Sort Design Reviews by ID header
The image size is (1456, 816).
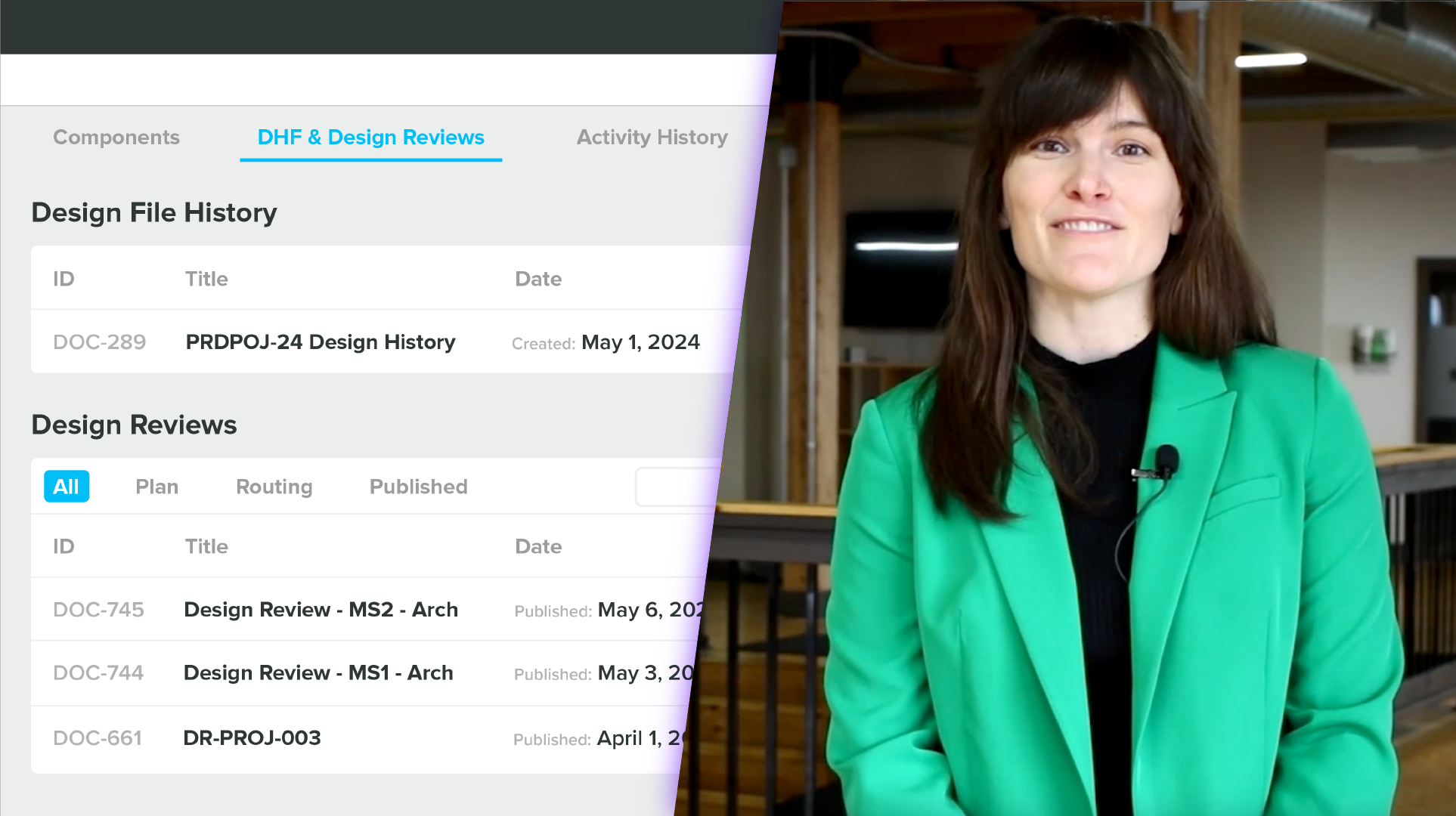64,546
